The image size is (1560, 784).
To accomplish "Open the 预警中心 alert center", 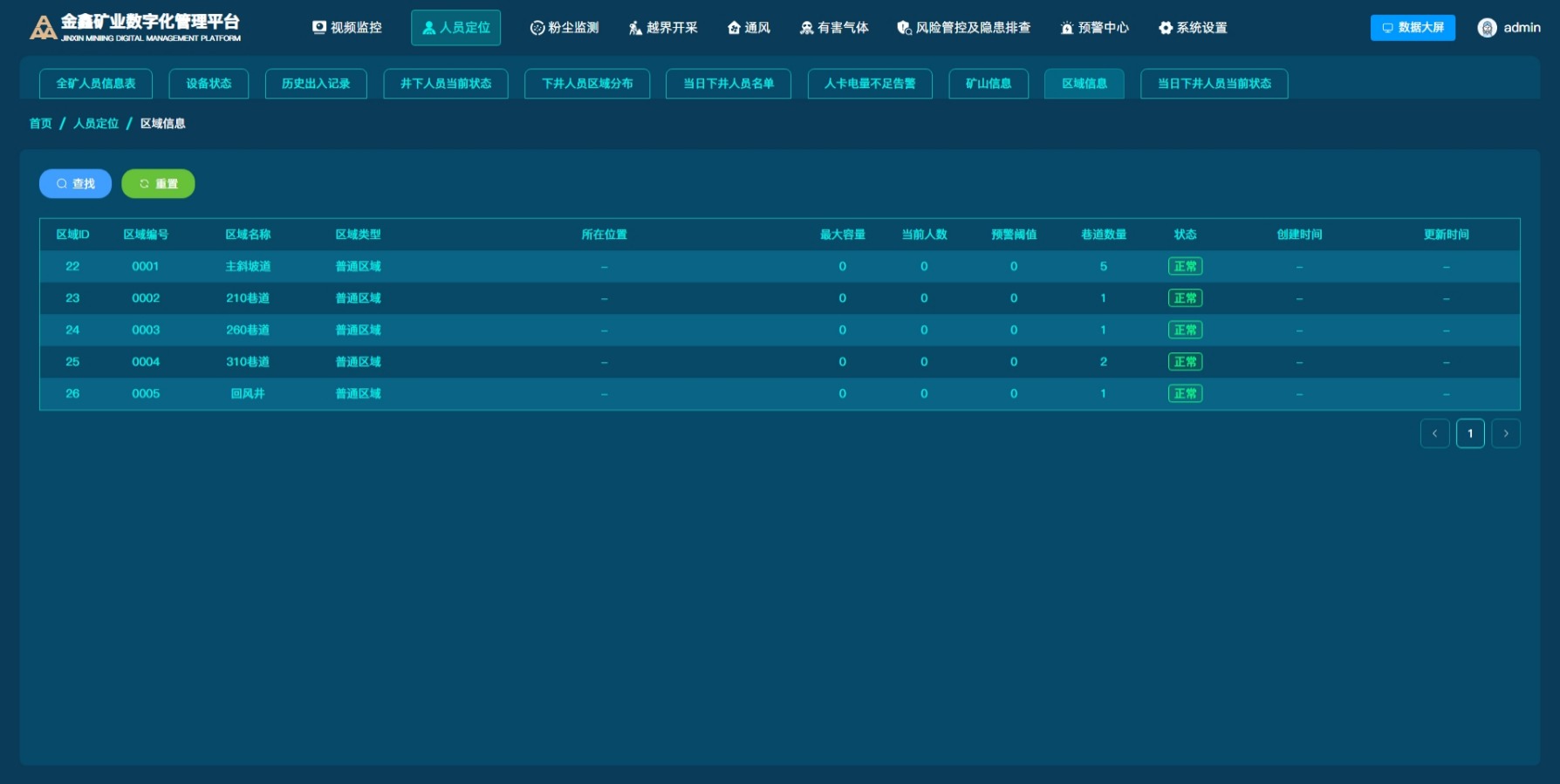I will 1094,28.
